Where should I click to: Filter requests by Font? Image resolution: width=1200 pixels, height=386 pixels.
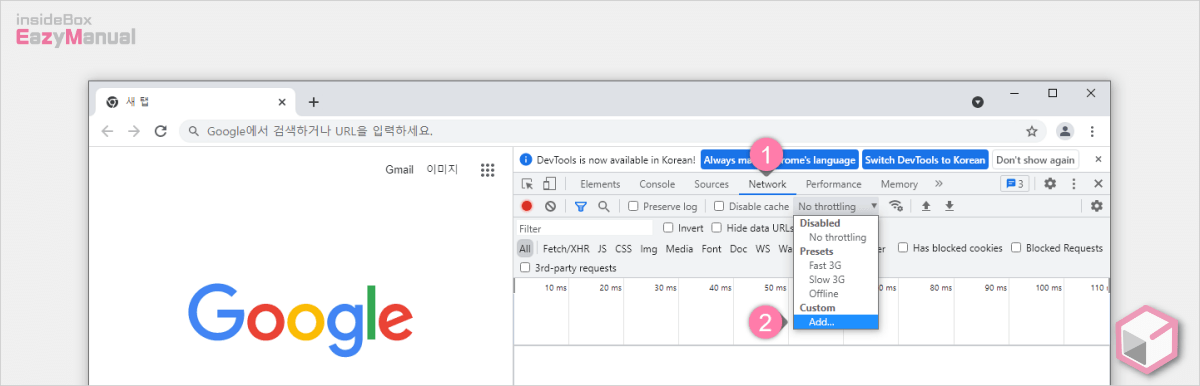(711, 248)
